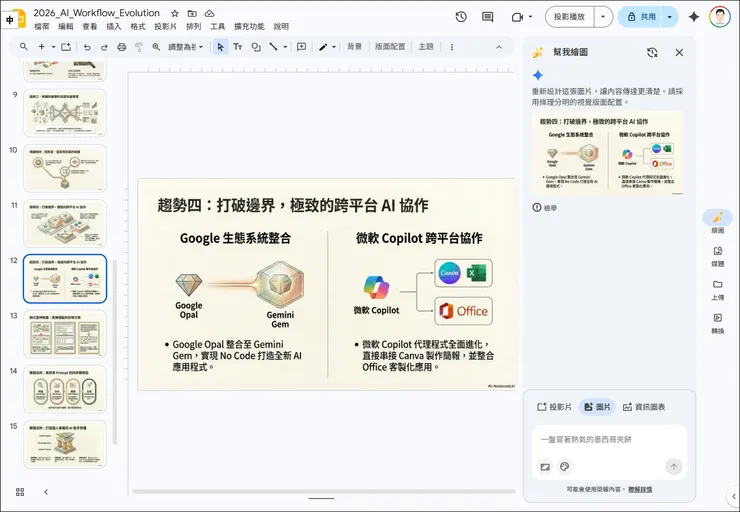Viewport: 740px width, 512px height.
Task: Star the document title
Action: click(175, 13)
